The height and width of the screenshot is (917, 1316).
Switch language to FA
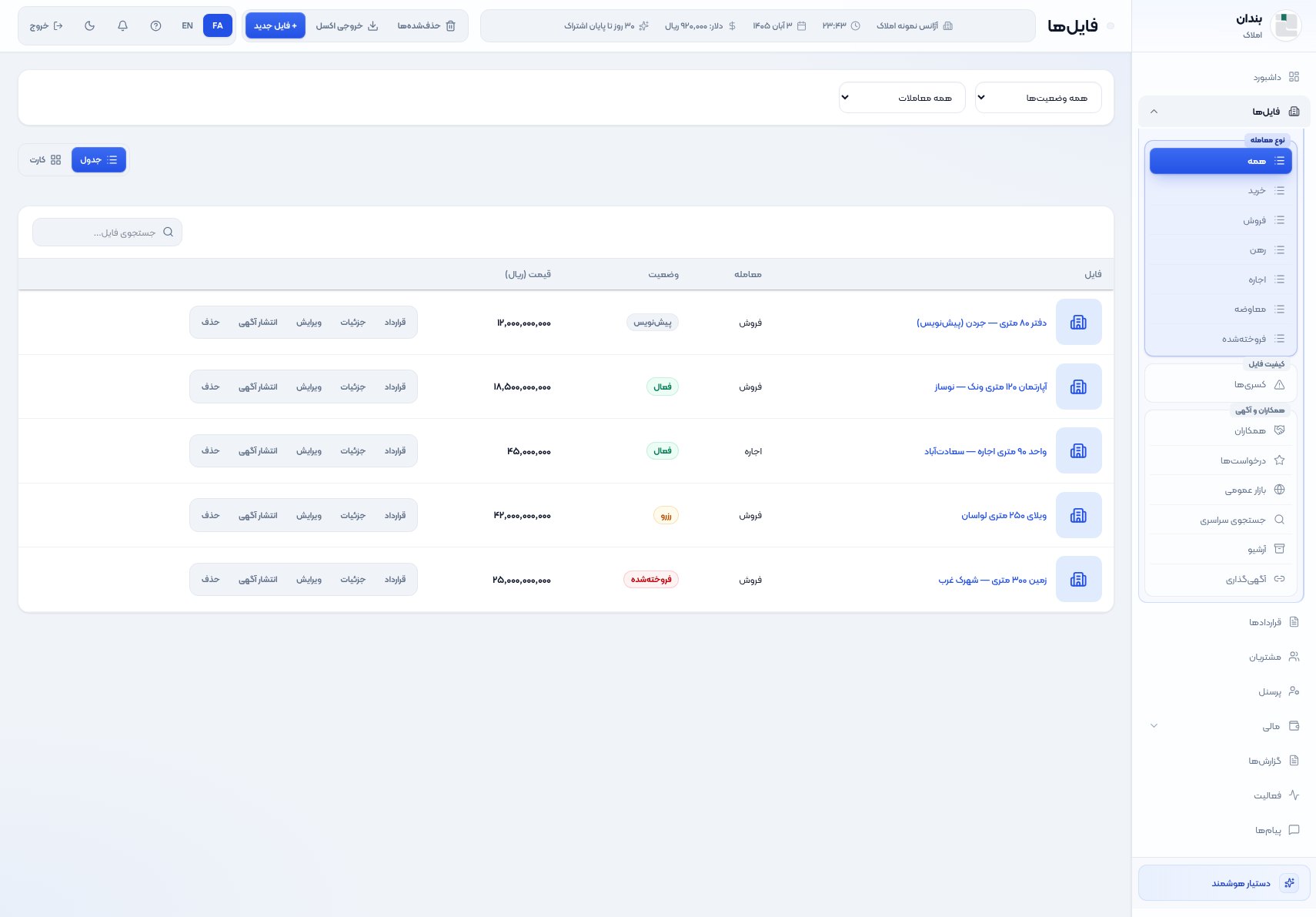pyautogui.click(x=218, y=25)
